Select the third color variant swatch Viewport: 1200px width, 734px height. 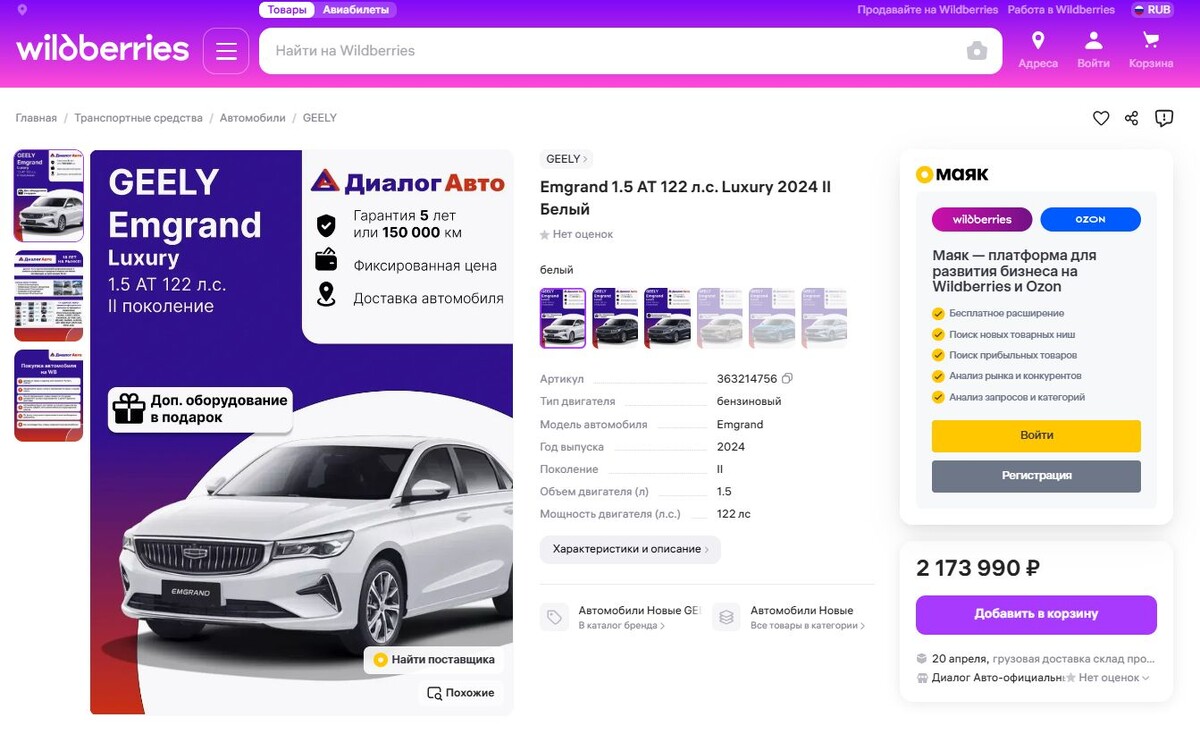tap(667, 318)
